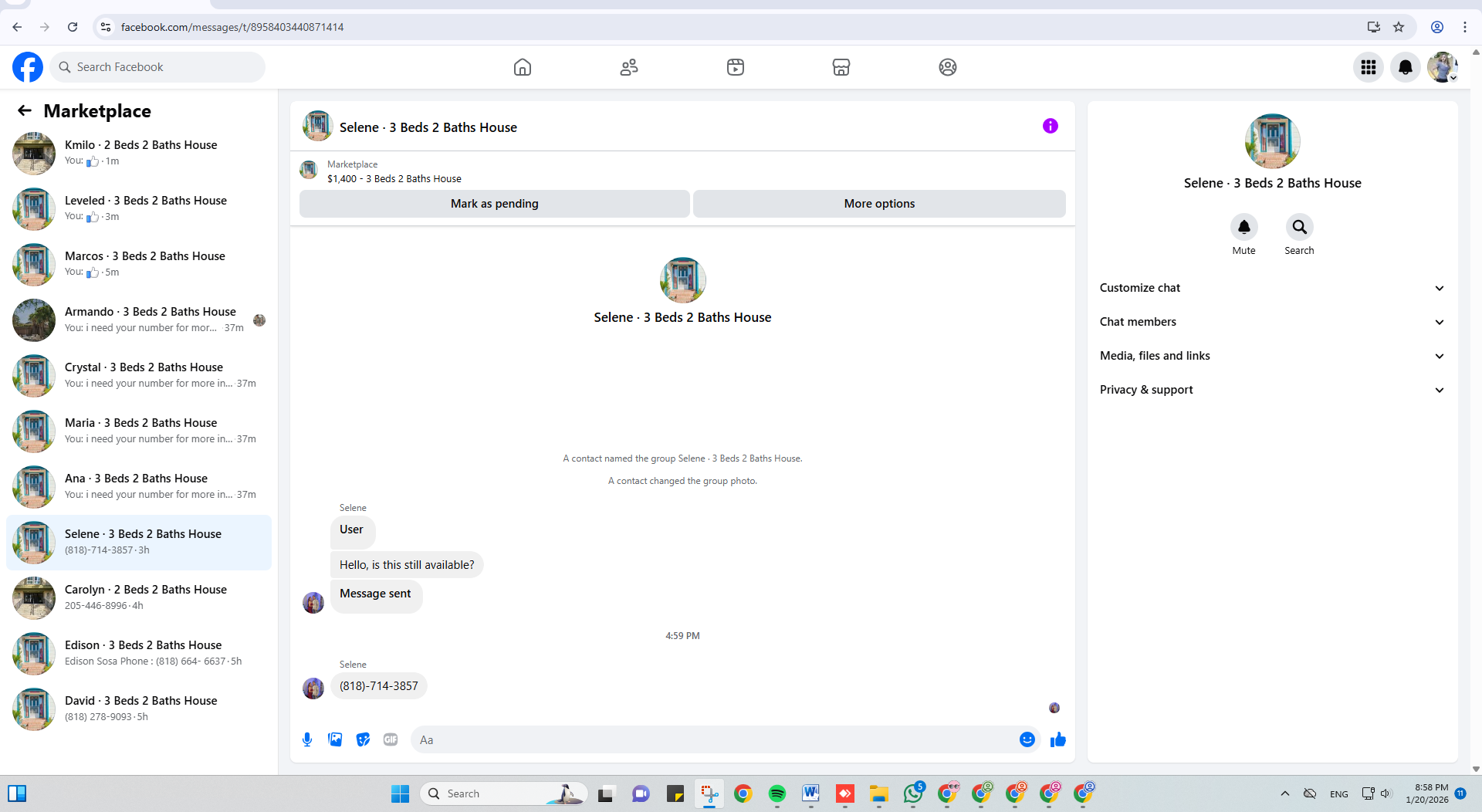
Task: Open Carolyn 2 Beds 2 Baths House chat
Action: pos(139,597)
